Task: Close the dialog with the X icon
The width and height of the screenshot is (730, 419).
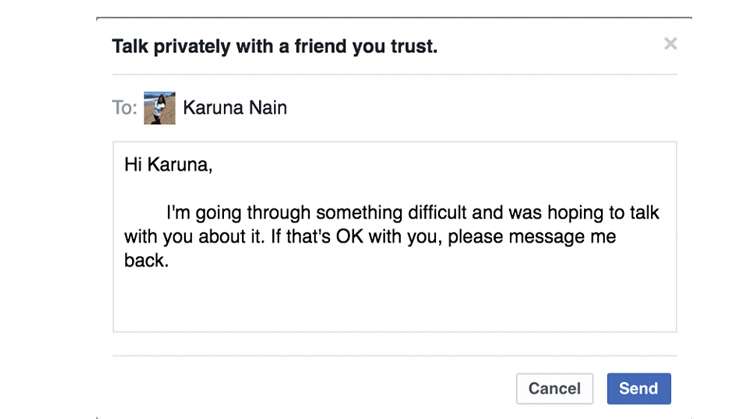Action: click(x=670, y=44)
